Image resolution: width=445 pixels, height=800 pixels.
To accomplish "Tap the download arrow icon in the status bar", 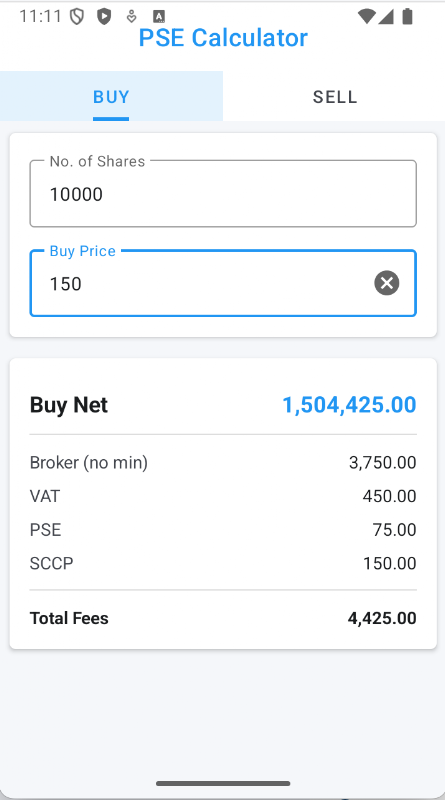I will [x=131, y=16].
